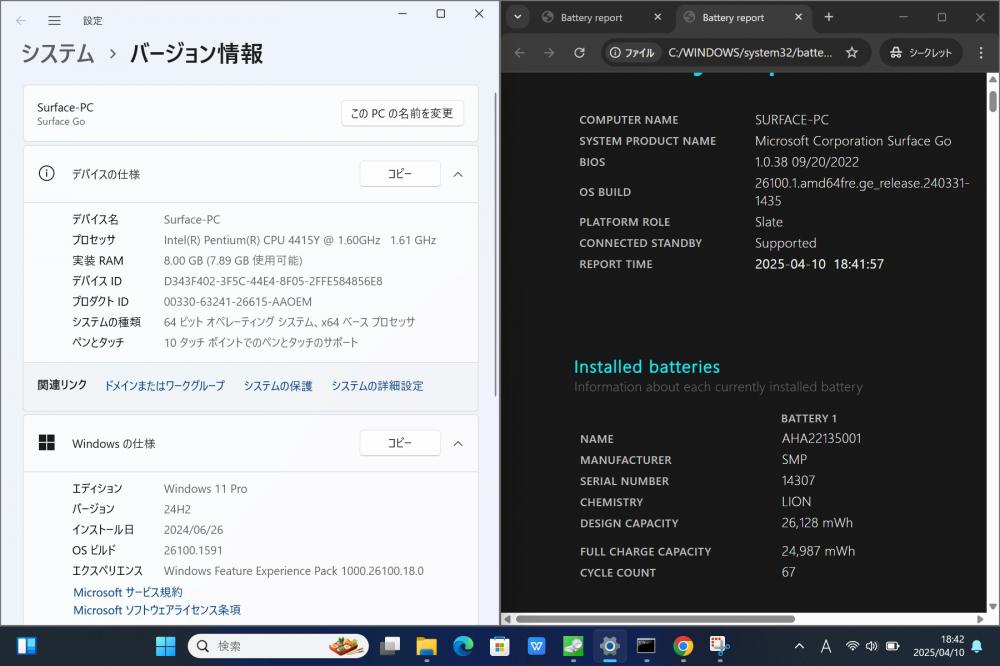The image size is (1000, 666).
Task: Click the ファイル site info chip
Action: coord(632,53)
